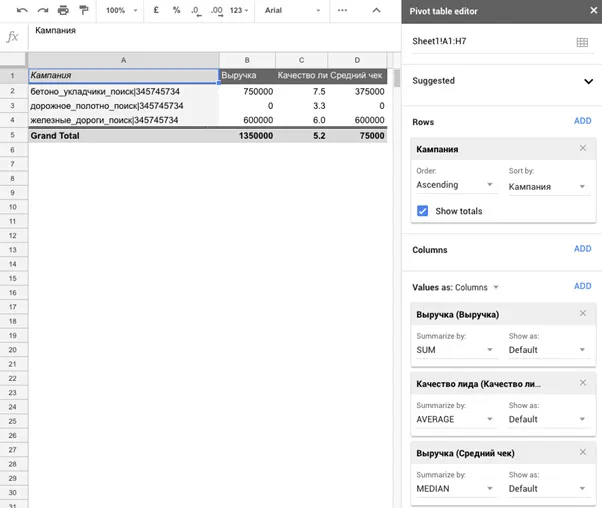Edit the Sheet1!A1:H7 data range field
The height and width of the screenshot is (508, 602).
(491, 41)
